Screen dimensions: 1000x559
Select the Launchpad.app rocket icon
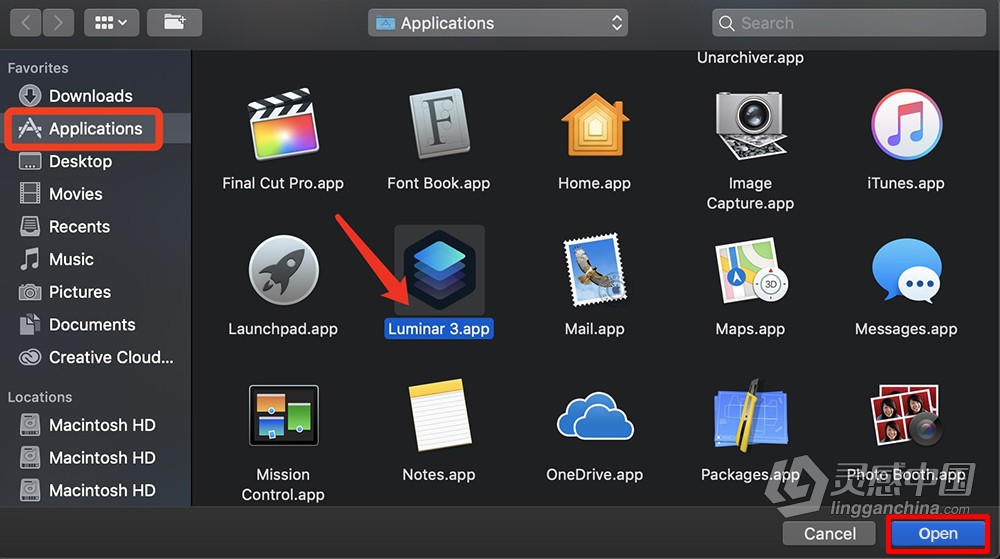click(x=283, y=270)
